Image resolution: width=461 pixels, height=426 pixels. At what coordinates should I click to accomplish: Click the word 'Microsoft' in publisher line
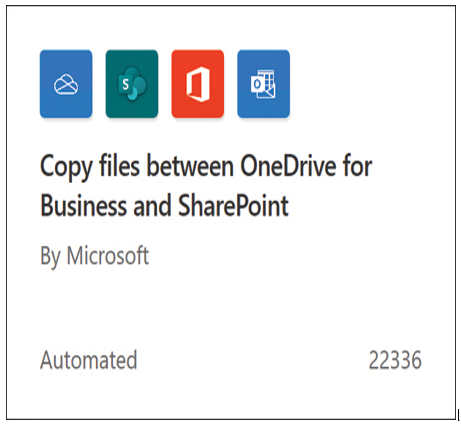point(108,255)
